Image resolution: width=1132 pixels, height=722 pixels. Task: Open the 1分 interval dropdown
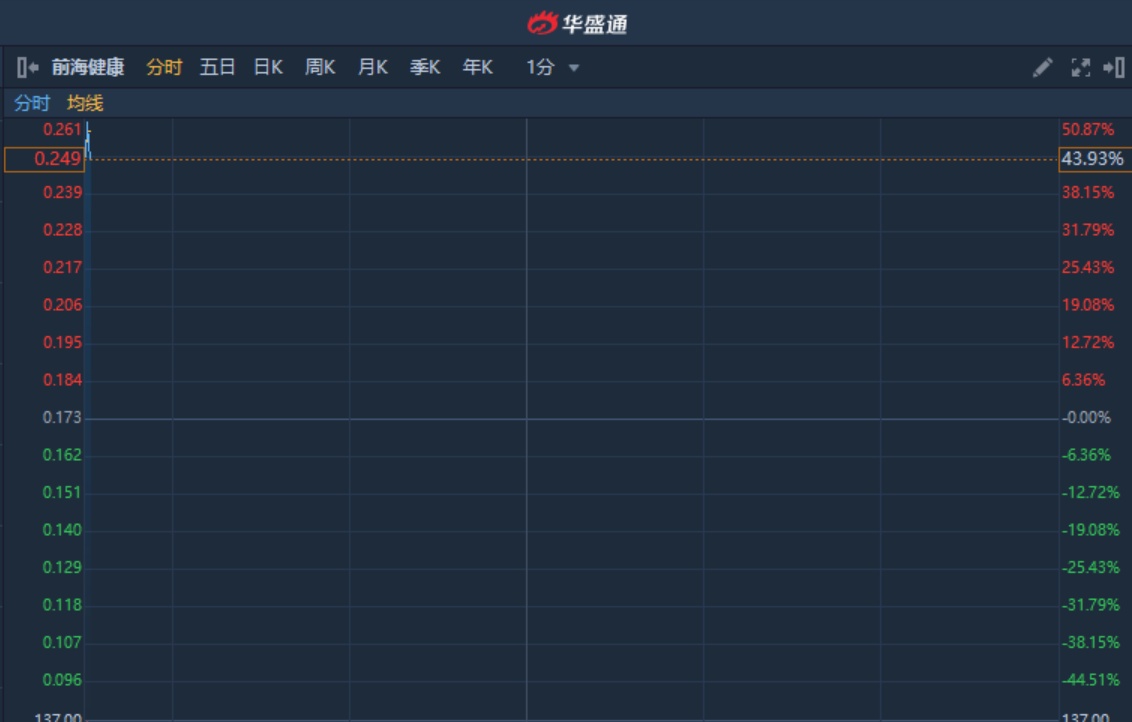552,68
